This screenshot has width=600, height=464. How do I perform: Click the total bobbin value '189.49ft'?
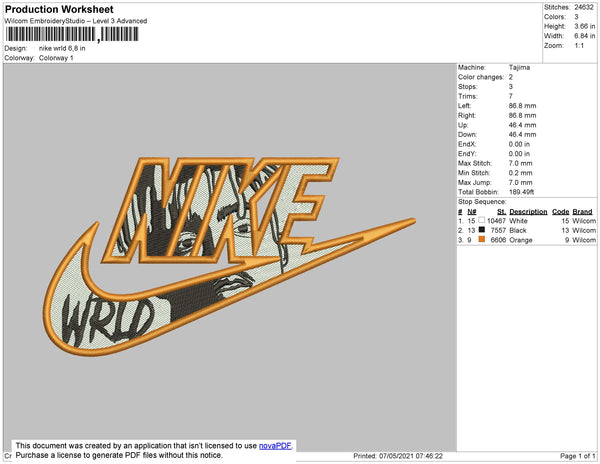(521, 192)
